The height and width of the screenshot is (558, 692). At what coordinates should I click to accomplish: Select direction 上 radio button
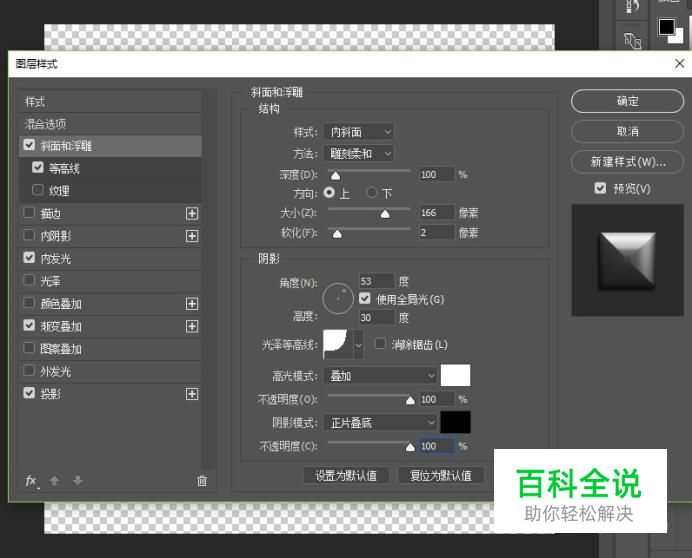click(329, 192)
